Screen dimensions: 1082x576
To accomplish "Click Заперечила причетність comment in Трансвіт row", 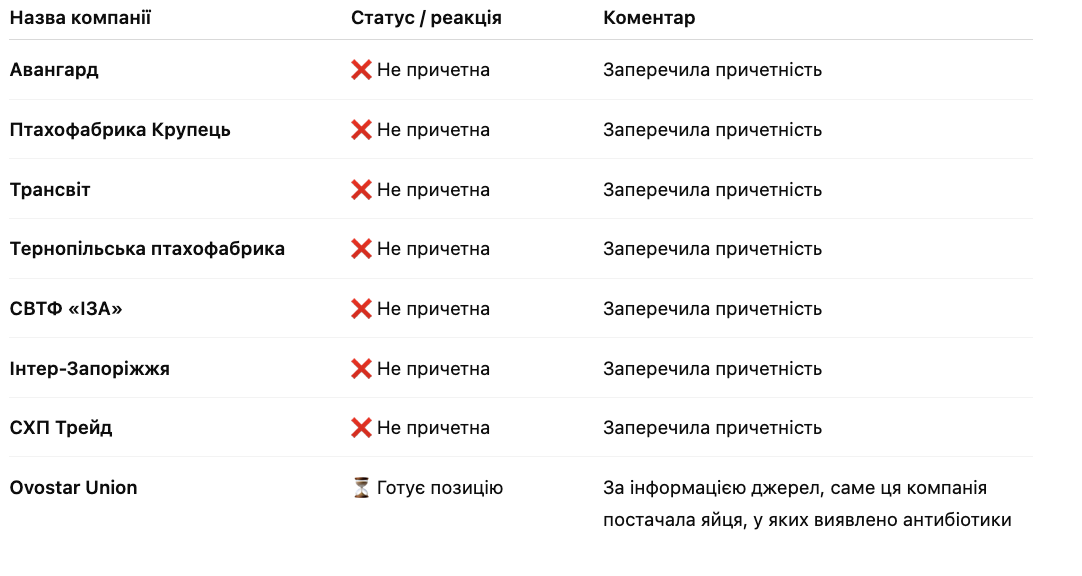I will [x=712, y=190].
